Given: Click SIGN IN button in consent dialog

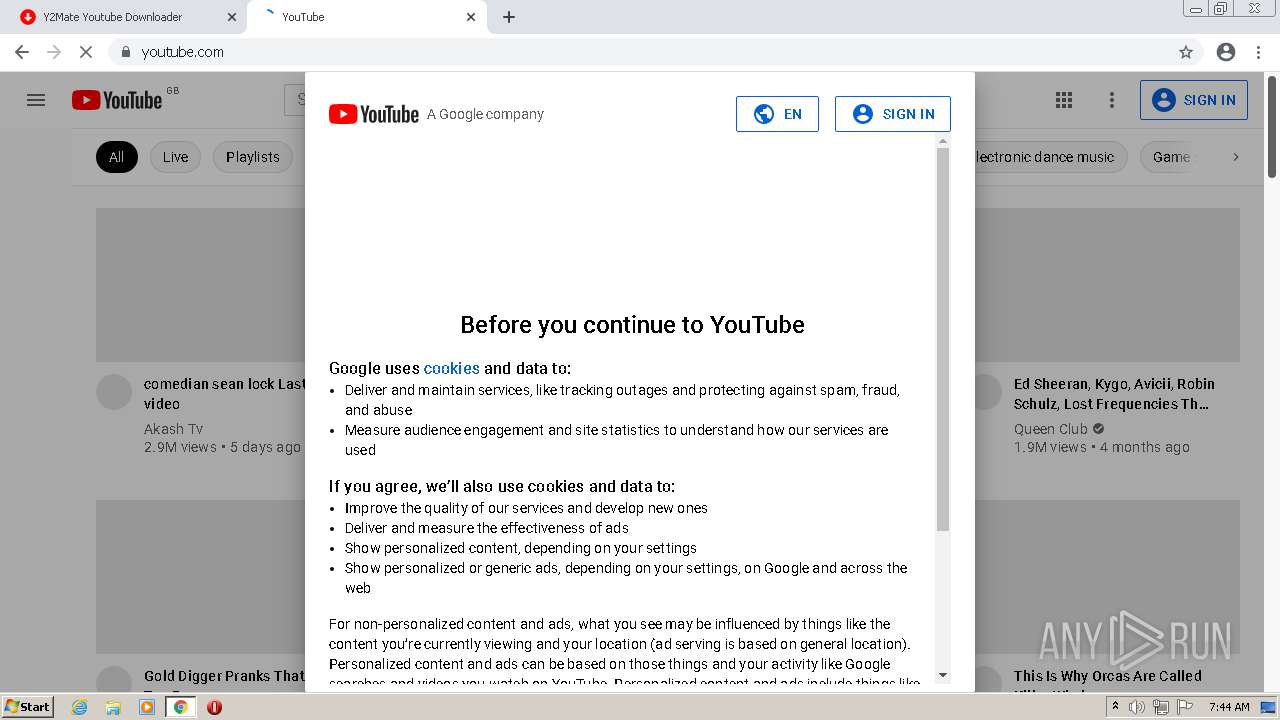Looking at the screenshot, I should [893, 114].
